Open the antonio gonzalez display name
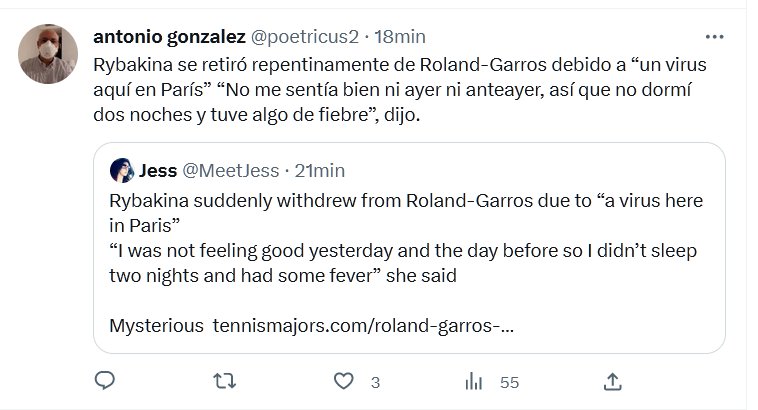Screen dimensions: 758x410 (x=169, y=37)
